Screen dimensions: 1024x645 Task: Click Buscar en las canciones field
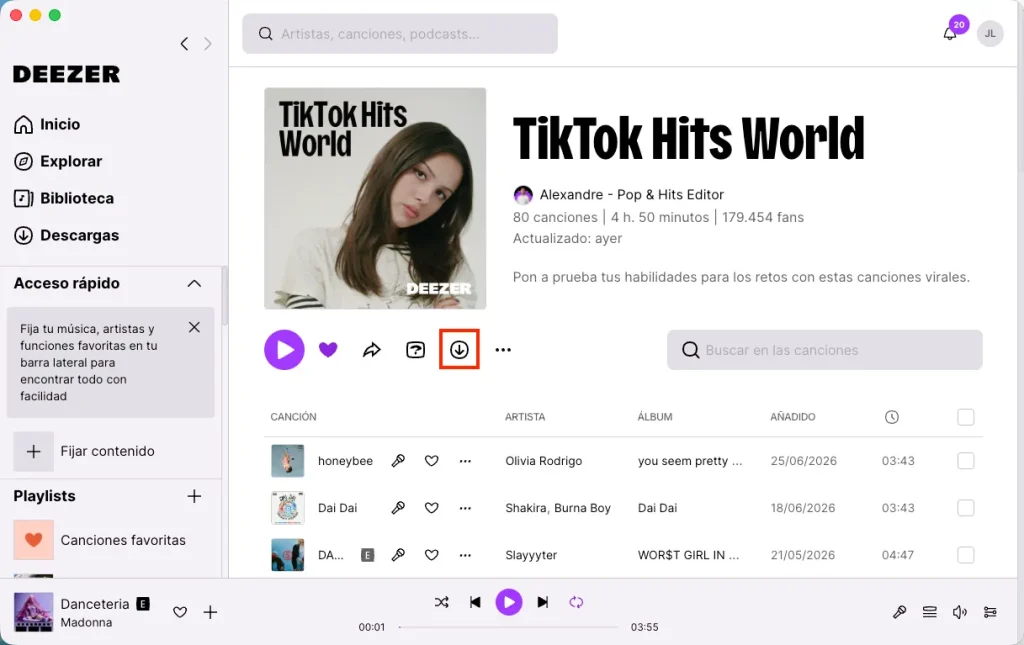tap(824, 350)
